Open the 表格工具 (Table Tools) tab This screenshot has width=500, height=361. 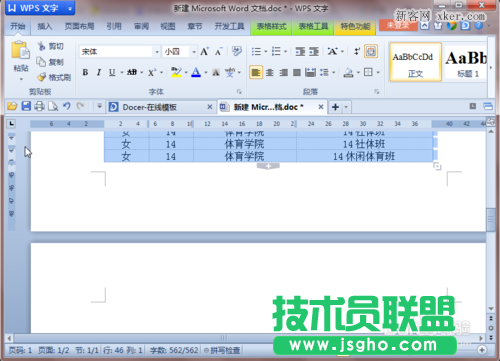point(313,26)
